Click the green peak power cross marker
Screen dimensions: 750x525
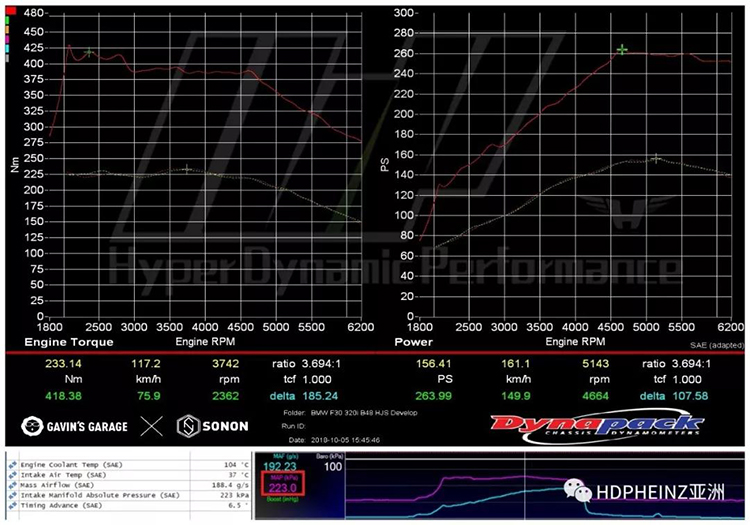point(622,49)
